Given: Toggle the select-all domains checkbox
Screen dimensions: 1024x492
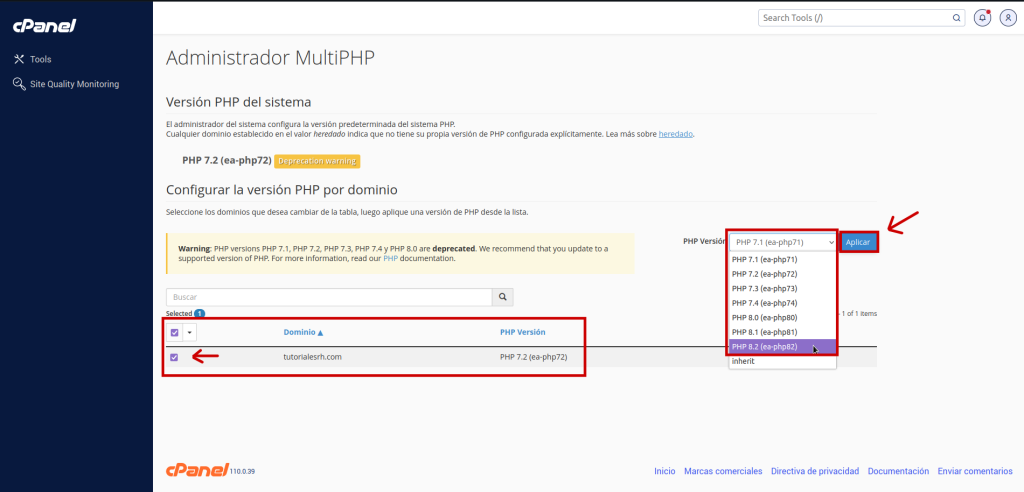Looking at the screenshot, I should [175, 333].
